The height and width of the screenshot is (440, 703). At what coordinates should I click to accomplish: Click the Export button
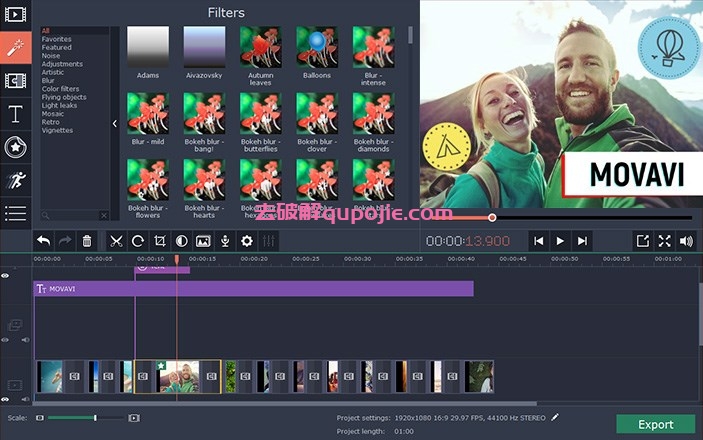tap(655, 424)
